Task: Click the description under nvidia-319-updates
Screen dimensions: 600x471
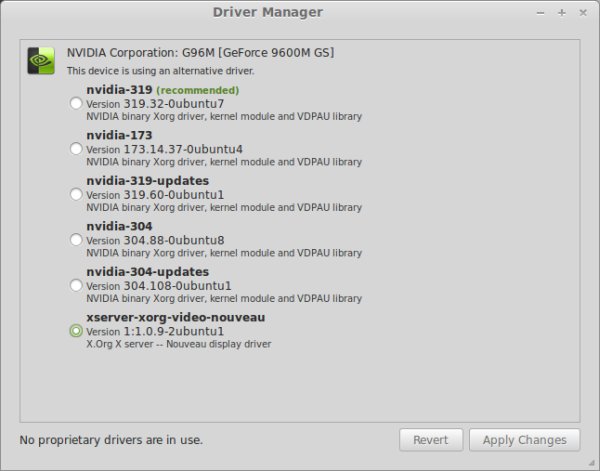Action: [x=224, y=208]
